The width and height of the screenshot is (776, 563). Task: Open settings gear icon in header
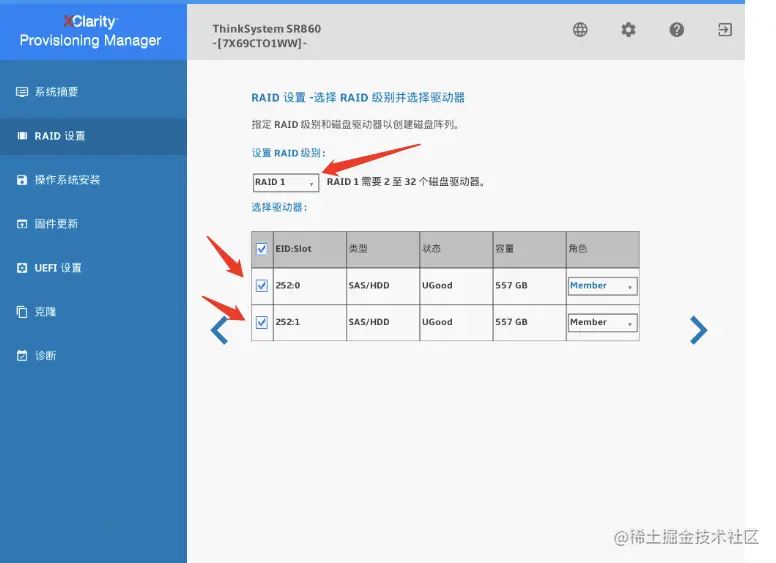[x=628, y=30]
